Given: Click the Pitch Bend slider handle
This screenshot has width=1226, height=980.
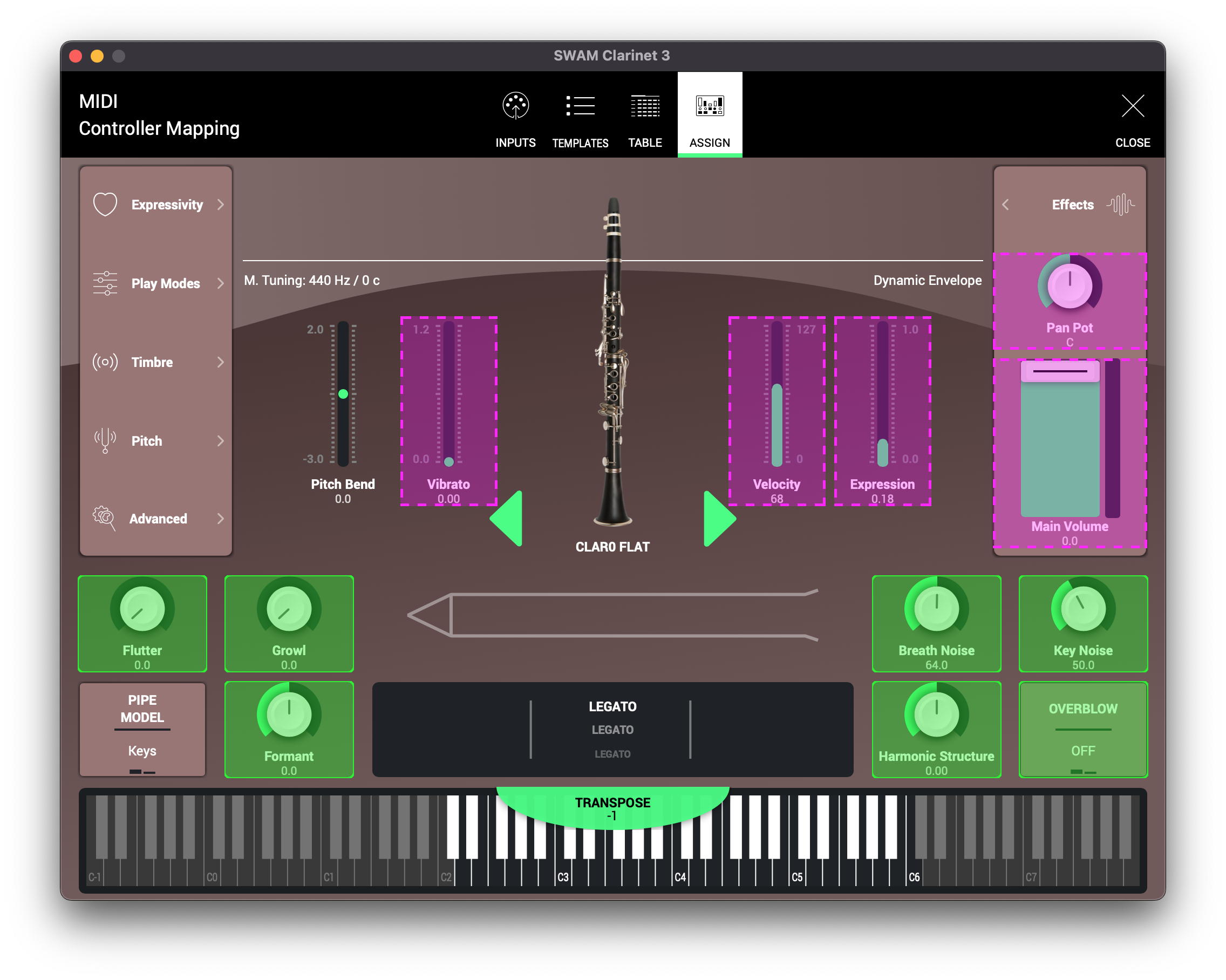Looking at the screenshot, I should pos(343,393).
